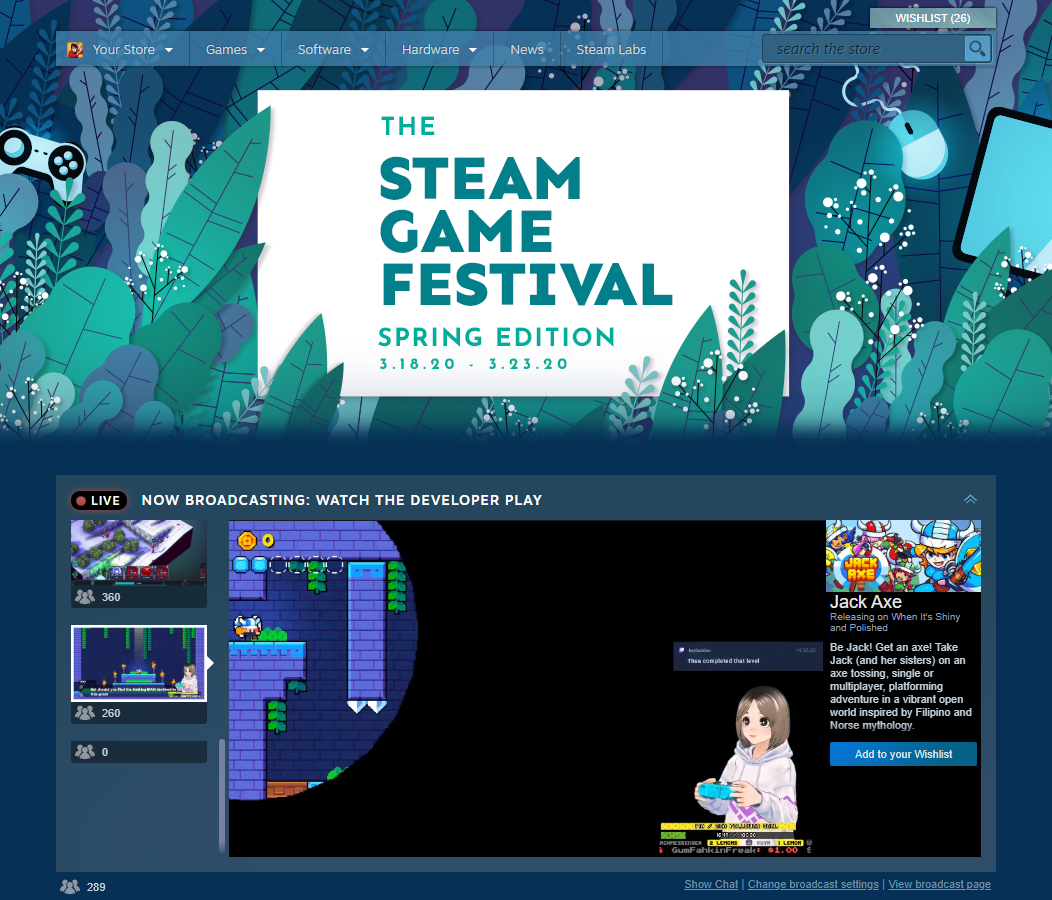Open the Games dropdown menu
1052x900 pixels.
coord(235,50)
